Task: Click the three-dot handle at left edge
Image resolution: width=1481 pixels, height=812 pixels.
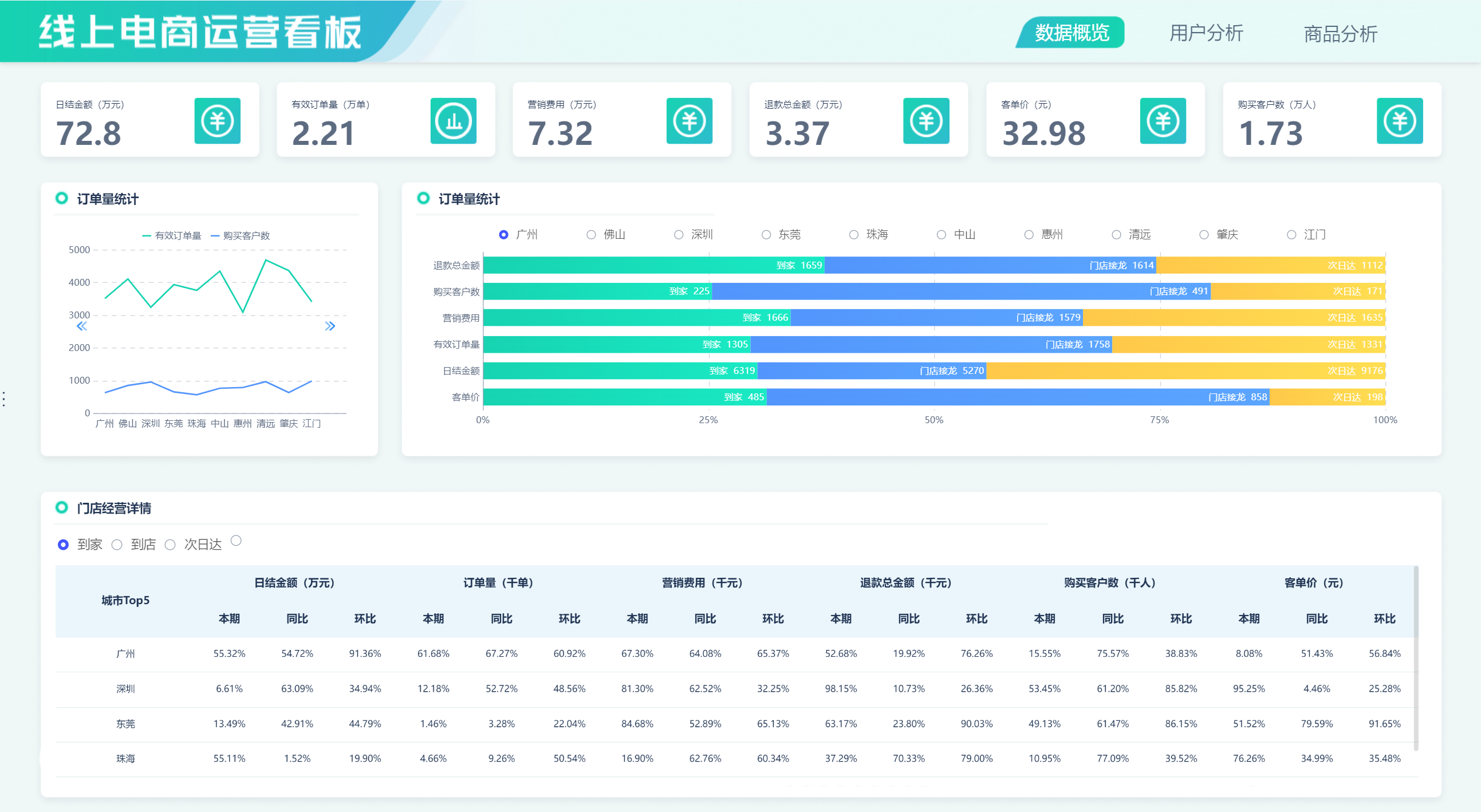Action: coord(5,399)
